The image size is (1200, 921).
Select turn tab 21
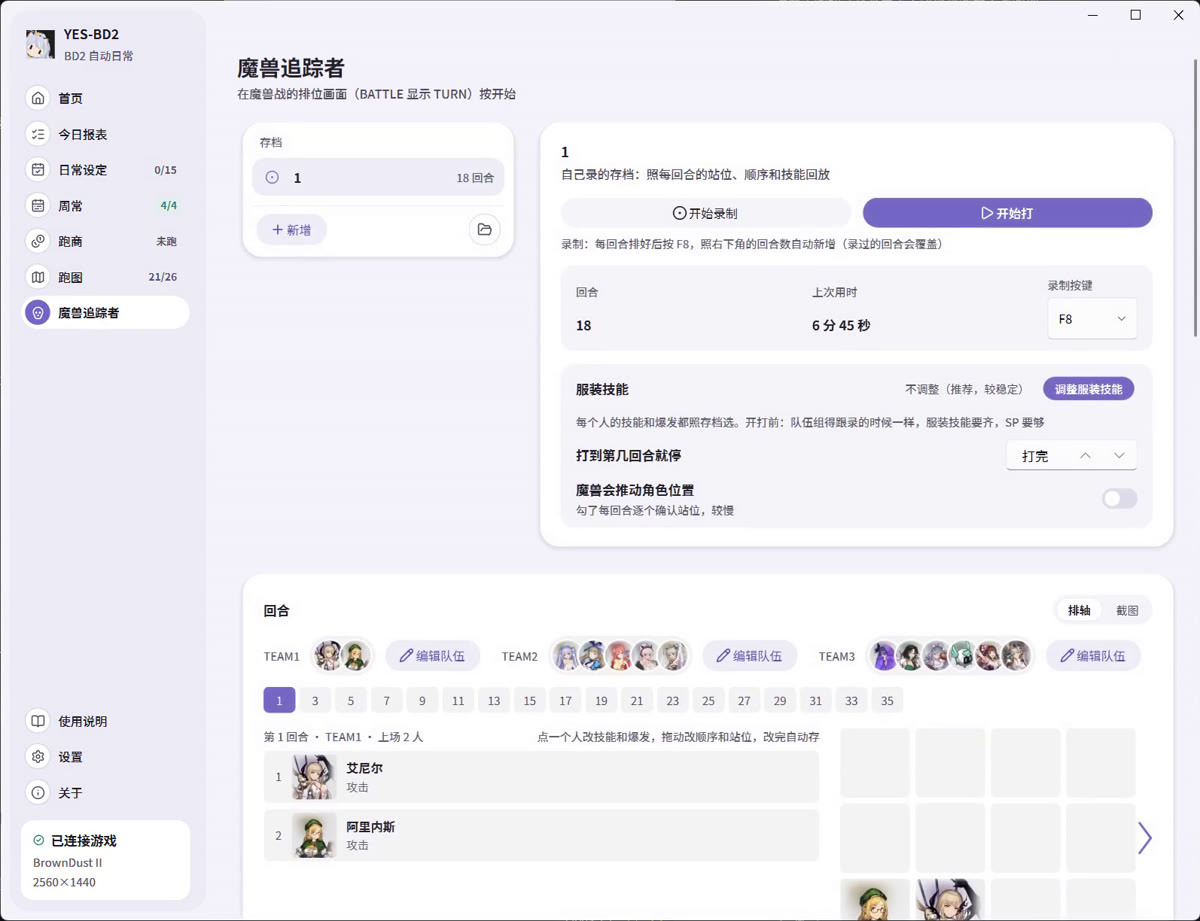click(x=637, y=701)
